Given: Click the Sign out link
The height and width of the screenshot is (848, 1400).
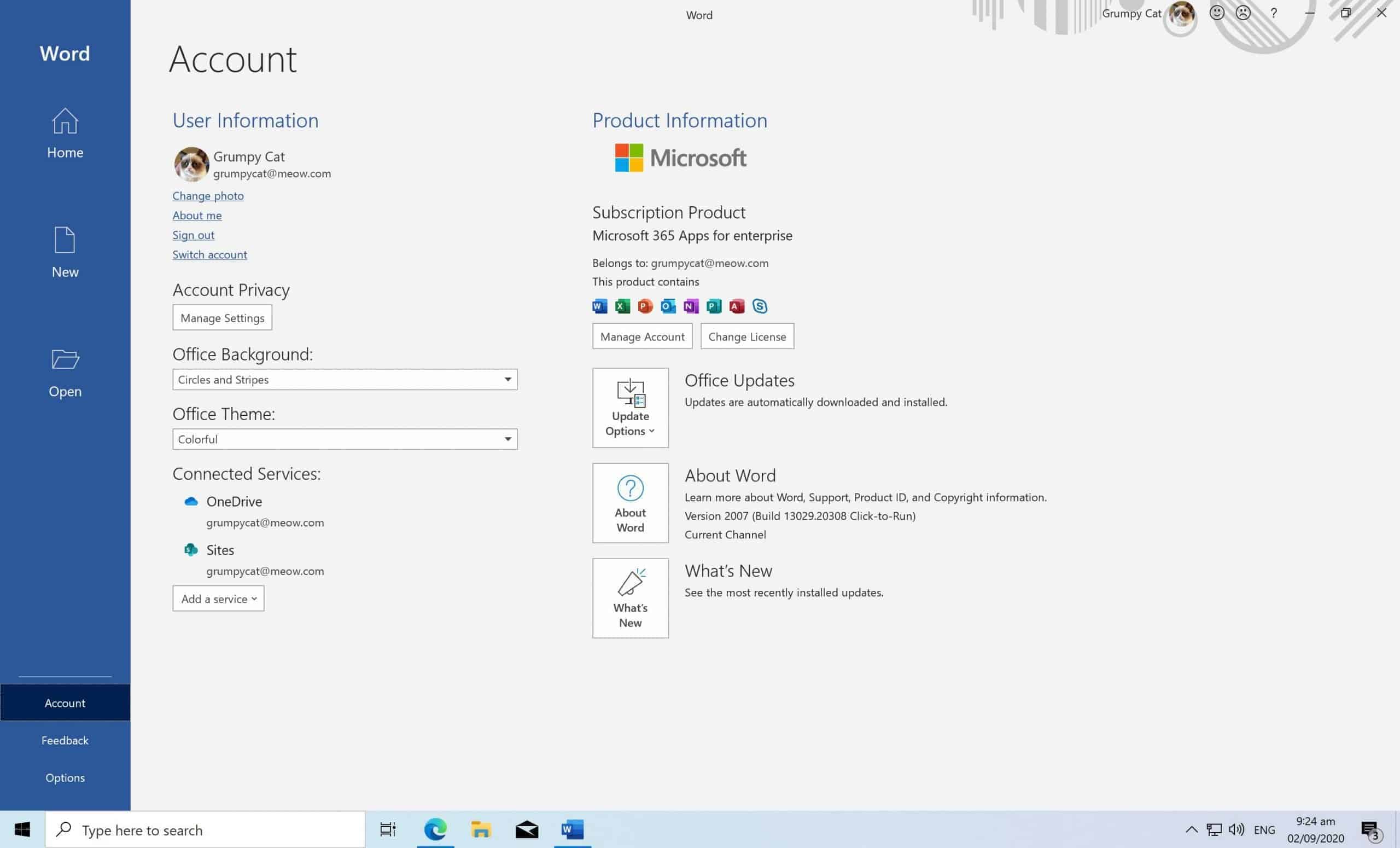Looking at the screenshot, I should (193, 235).
